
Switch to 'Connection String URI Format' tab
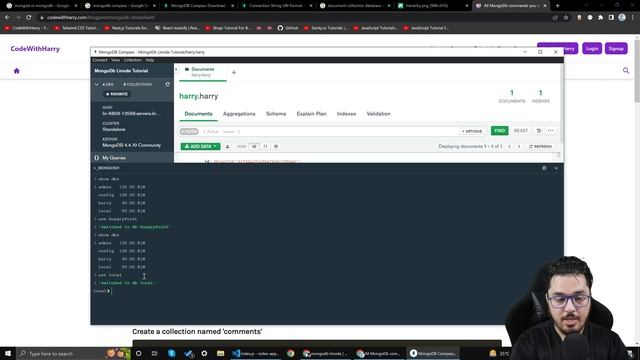point(276,6)
